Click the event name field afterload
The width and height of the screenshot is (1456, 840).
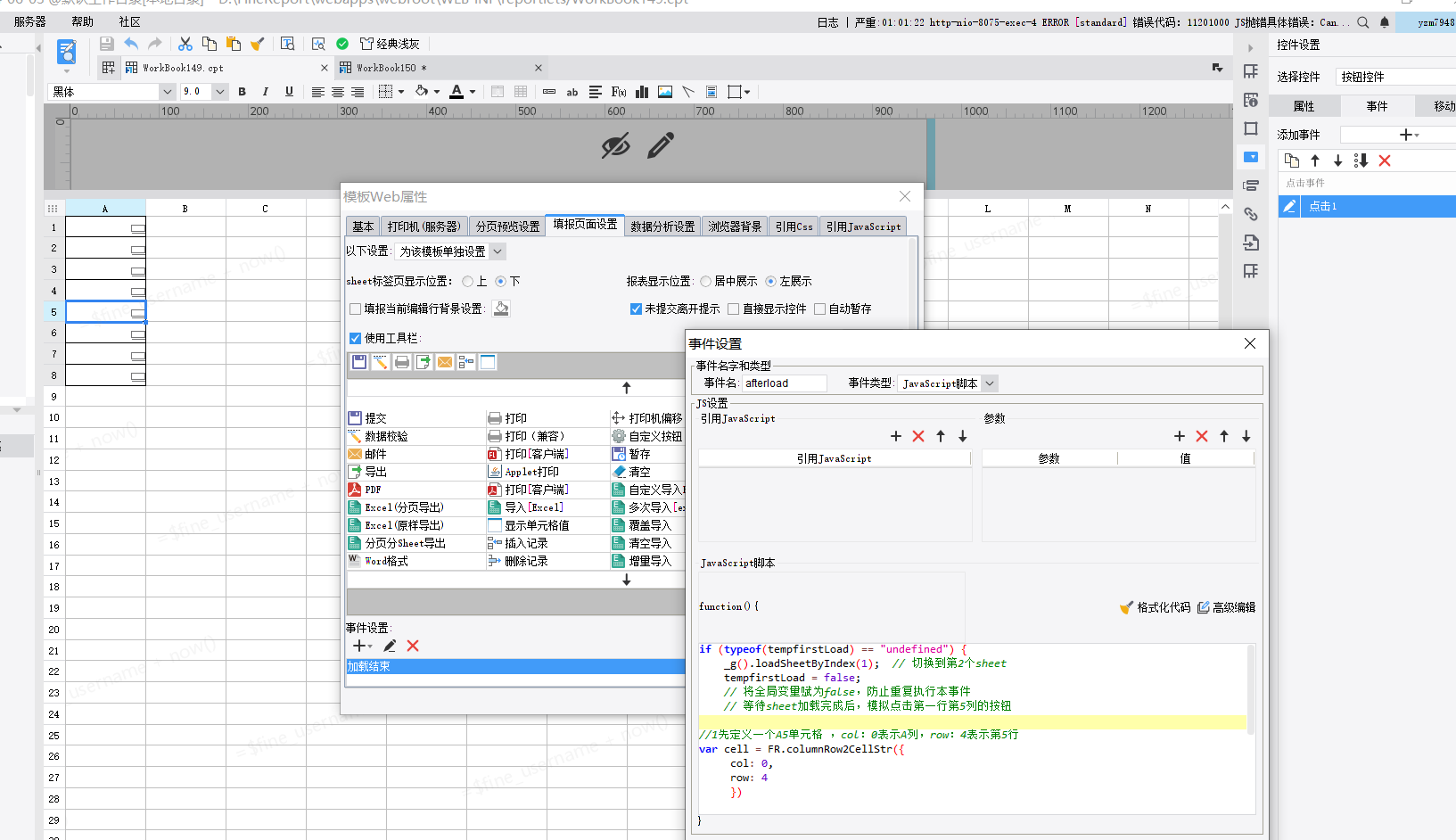coord(785,383)
